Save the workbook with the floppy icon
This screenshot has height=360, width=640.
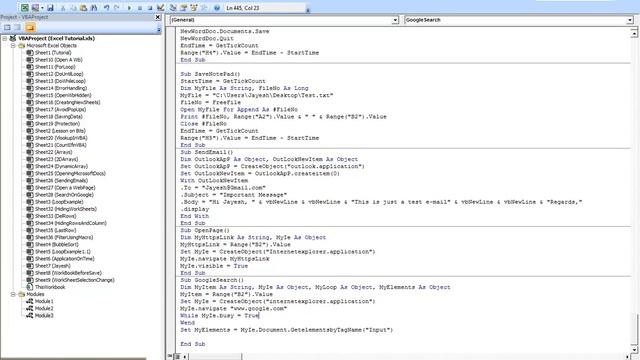coord(50,8)
